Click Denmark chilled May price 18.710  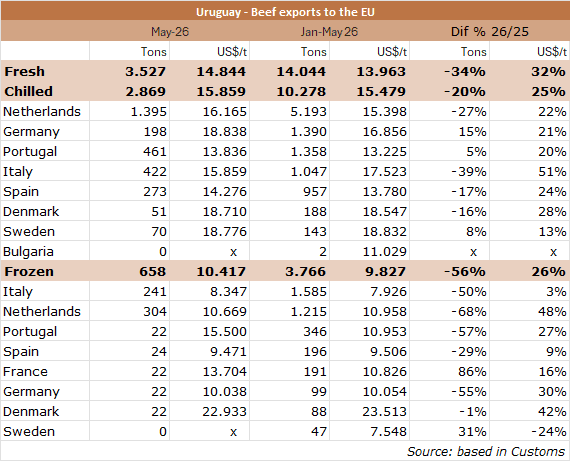click(x=225, y=211)
